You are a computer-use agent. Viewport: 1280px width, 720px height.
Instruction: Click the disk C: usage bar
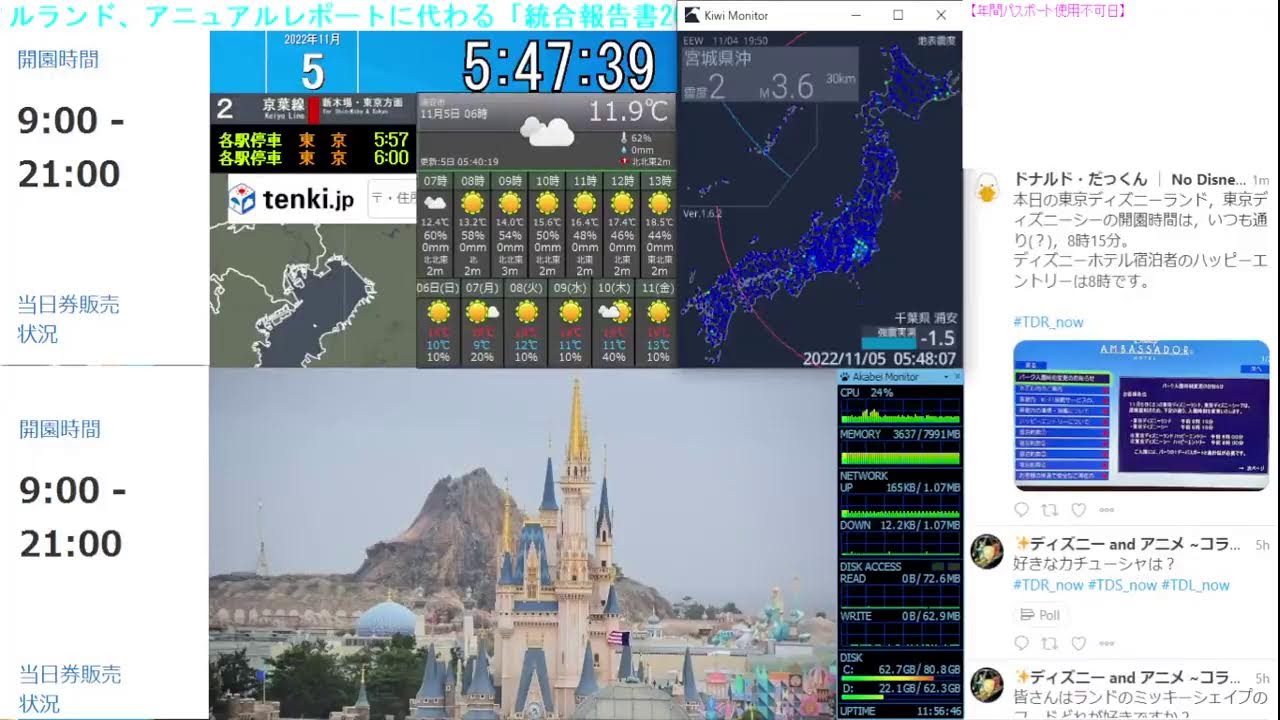click(900, 677)
